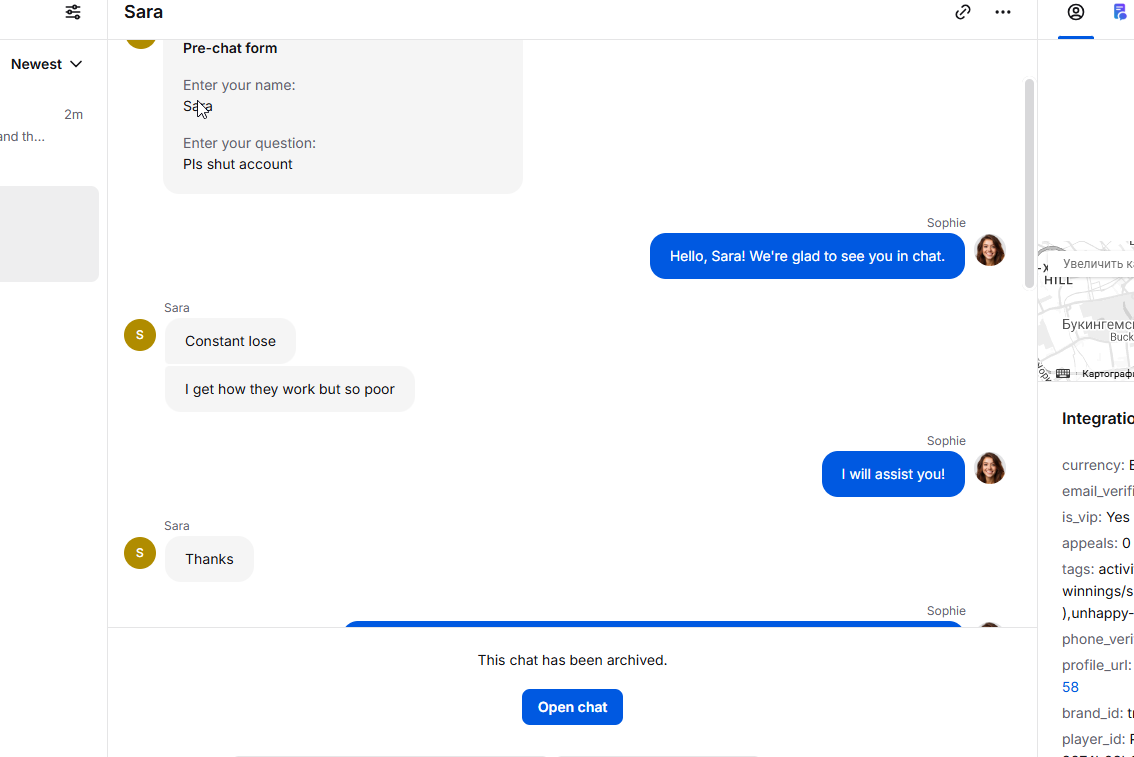Click the "I get how they work" message
The width and height of the screenshot is (1134, 757).
(x=290, y=389)
